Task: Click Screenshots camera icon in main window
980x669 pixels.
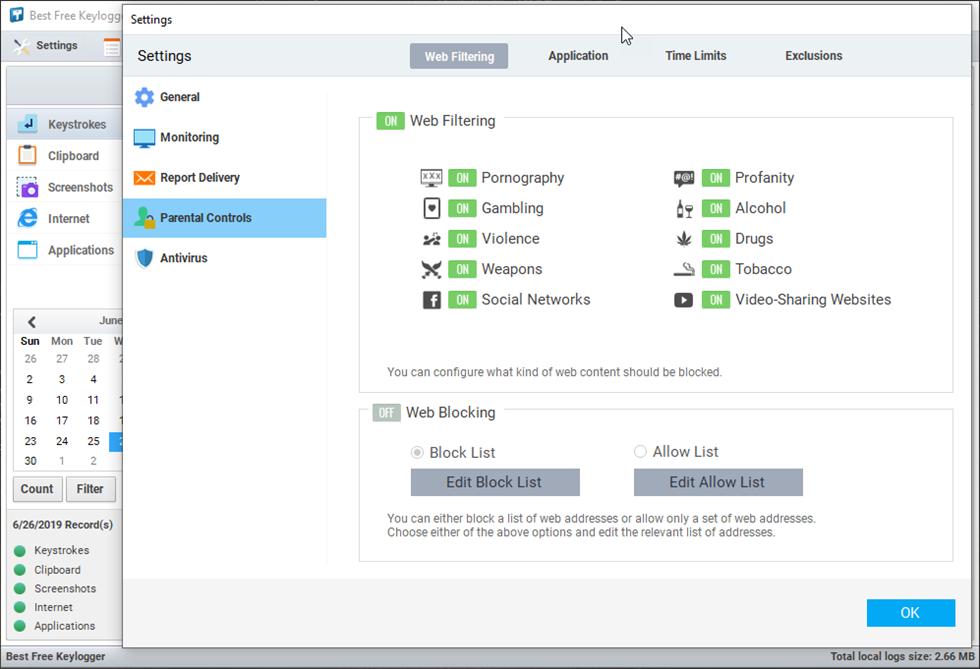Action: (x=27, y=187)
